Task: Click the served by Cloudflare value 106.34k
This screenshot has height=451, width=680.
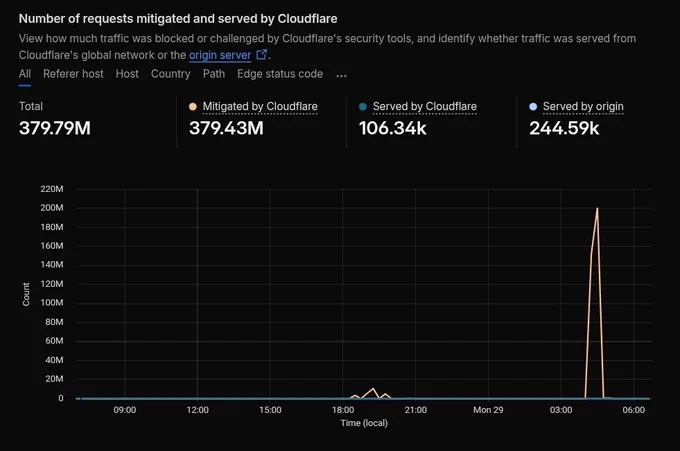Action: point(392,128)
